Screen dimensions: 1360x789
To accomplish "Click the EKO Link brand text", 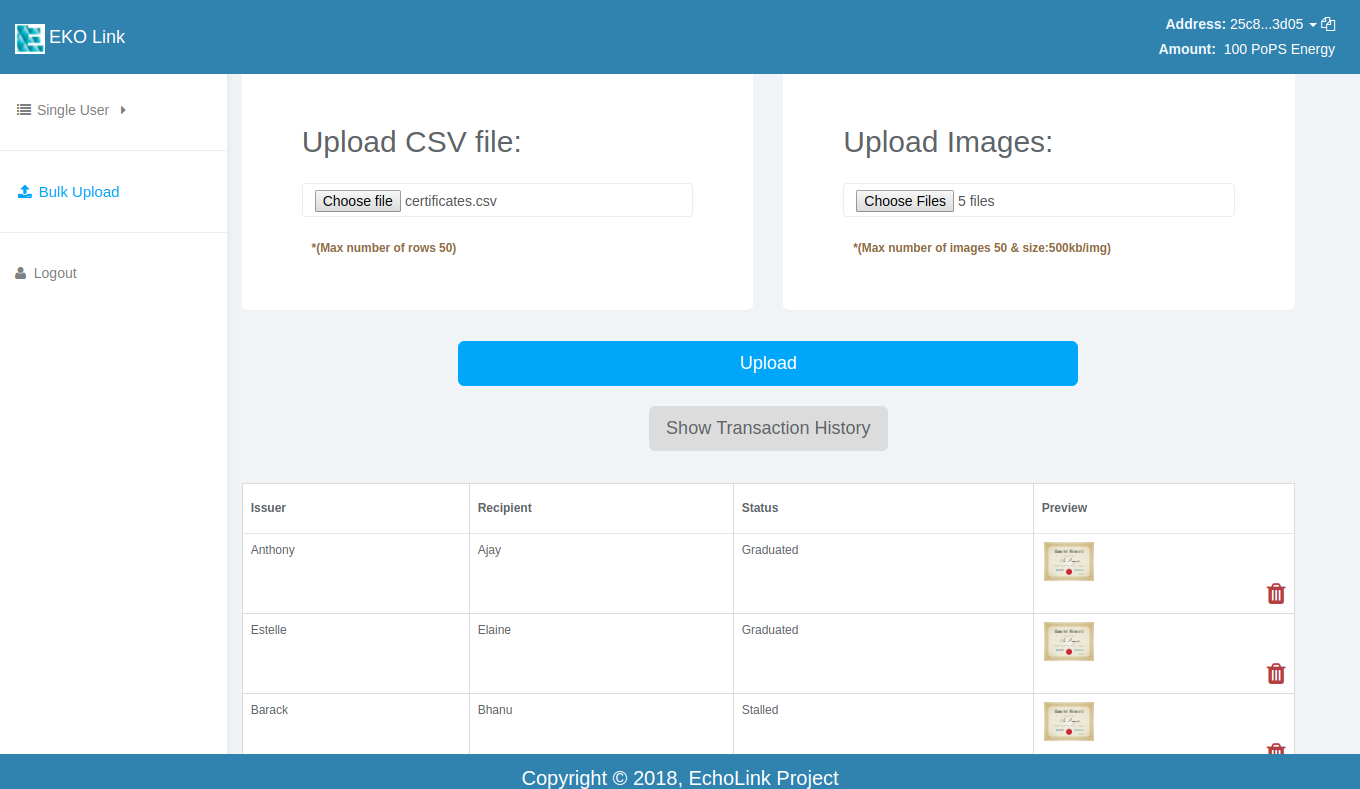I will click(x=87, y=37).
